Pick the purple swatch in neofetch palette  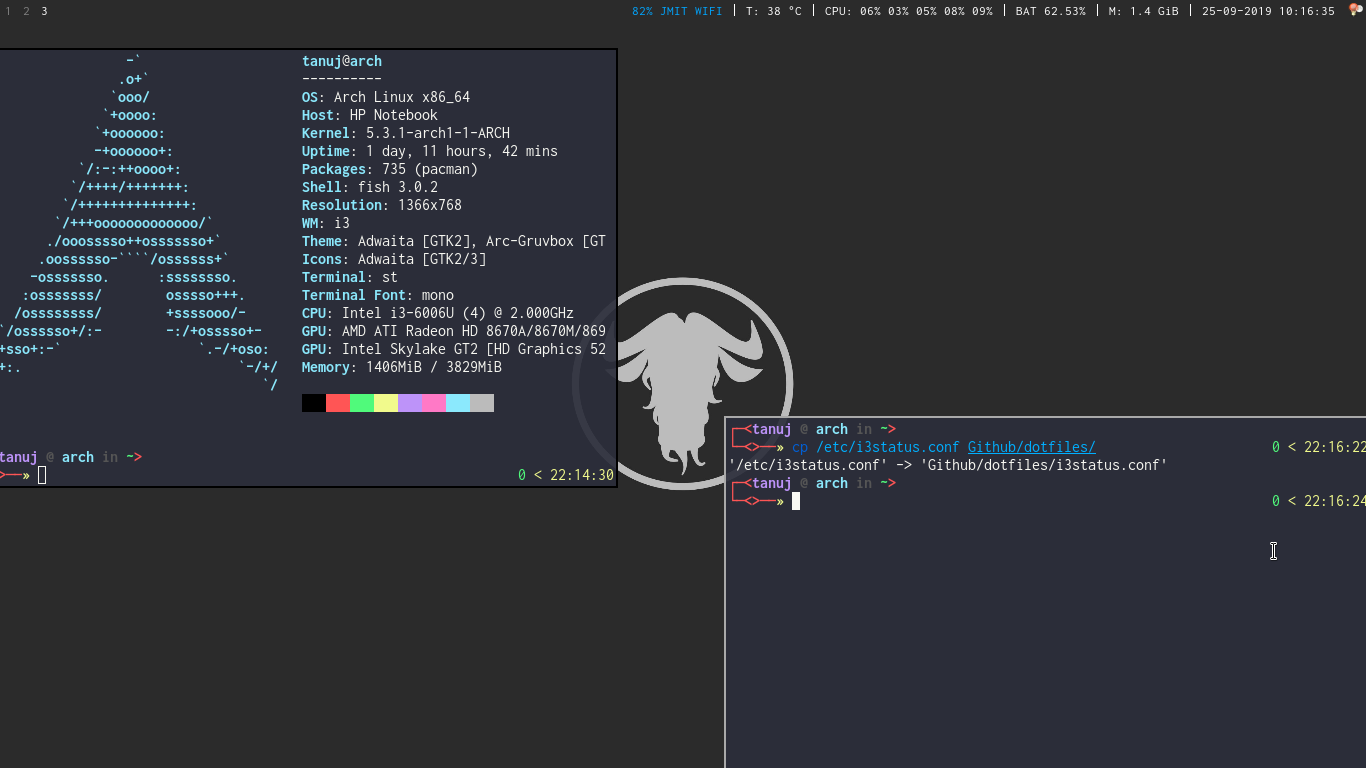(410, 403)
